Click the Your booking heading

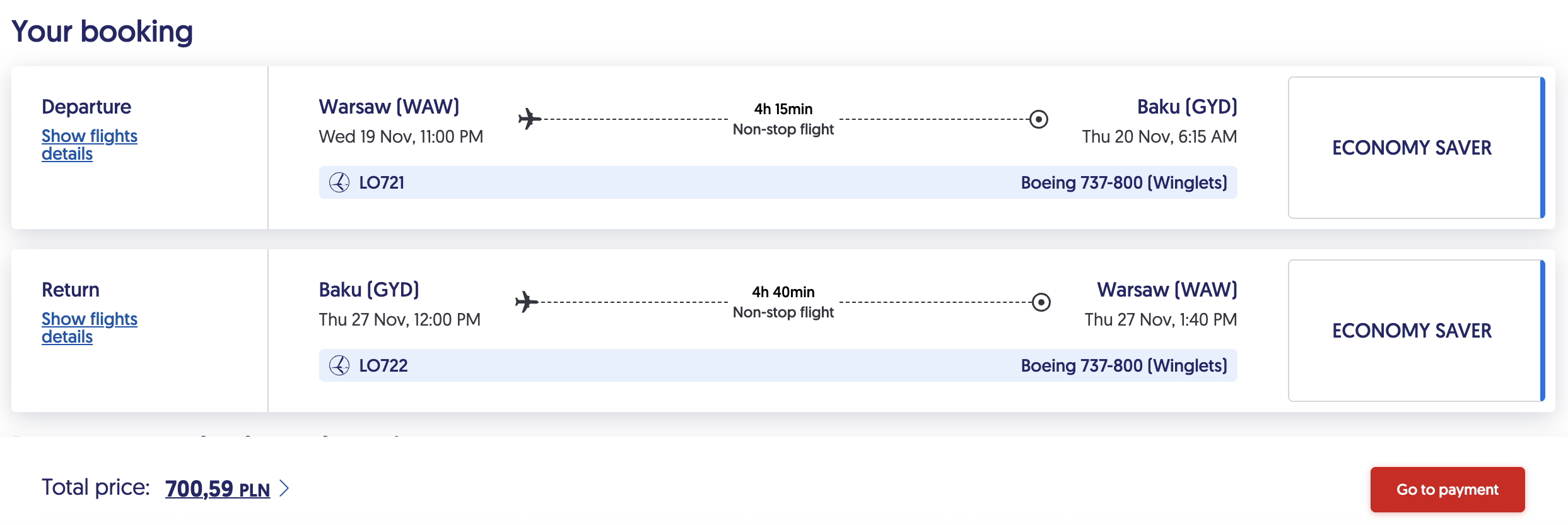(102, 32)
